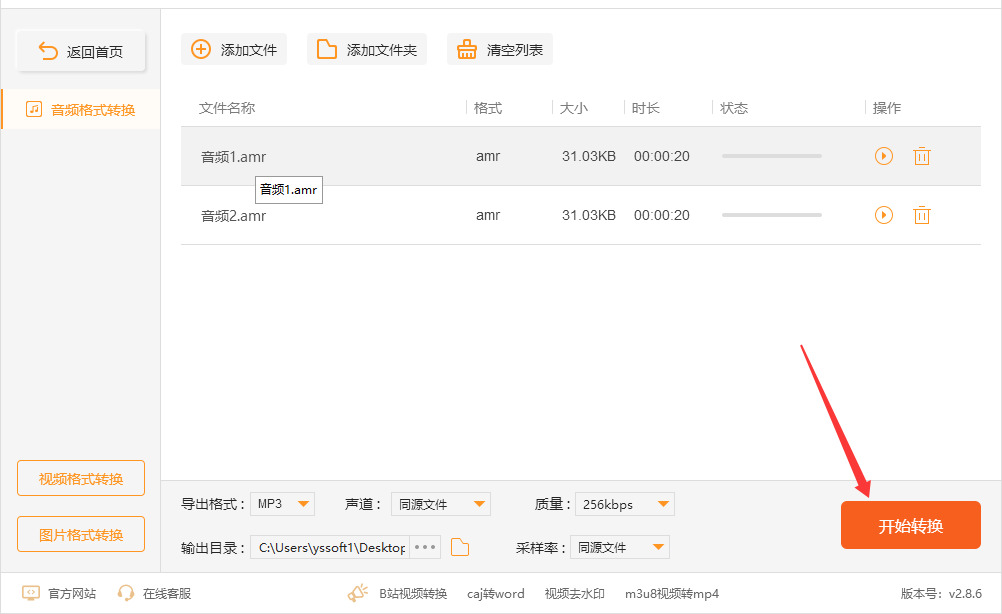Screen dimensions: 1002x614
Task: Delete 音频2.amr using trash icon
Action: click(921, 215)
